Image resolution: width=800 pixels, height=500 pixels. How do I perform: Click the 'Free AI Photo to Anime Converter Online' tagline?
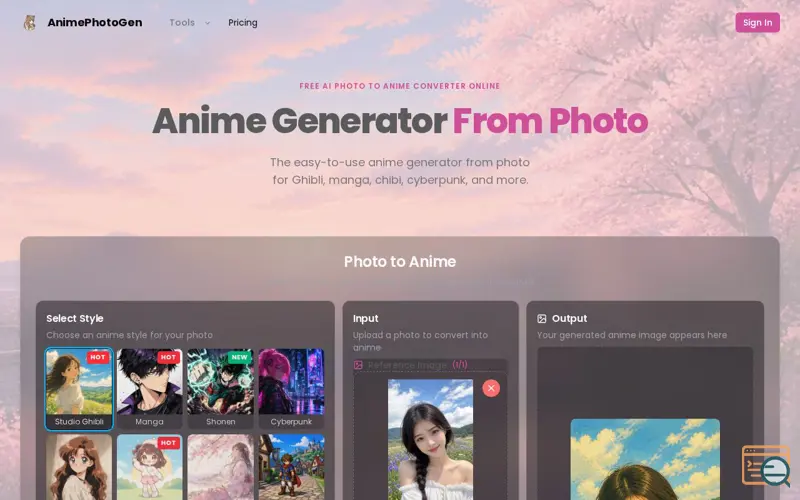click(400, 86)
